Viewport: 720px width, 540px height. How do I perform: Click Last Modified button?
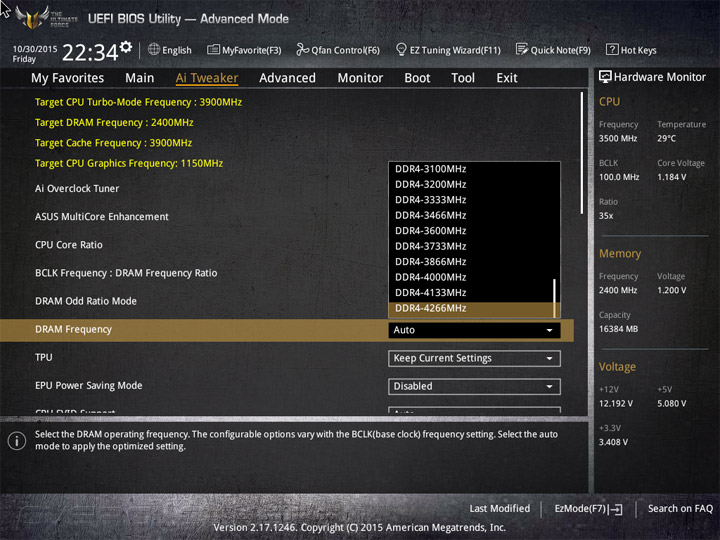[500, 509]
